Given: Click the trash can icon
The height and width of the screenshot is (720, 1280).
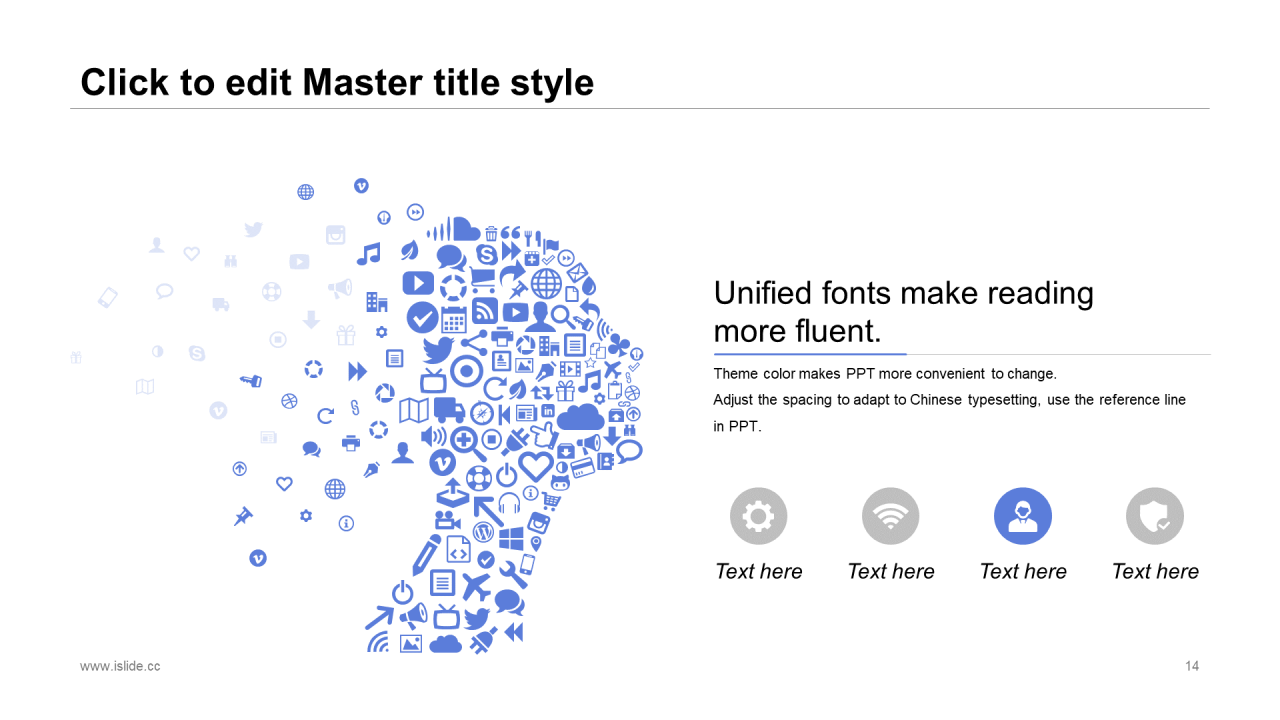Looking at the screenshot, I should pyautogui.click(x=491, y=233).
